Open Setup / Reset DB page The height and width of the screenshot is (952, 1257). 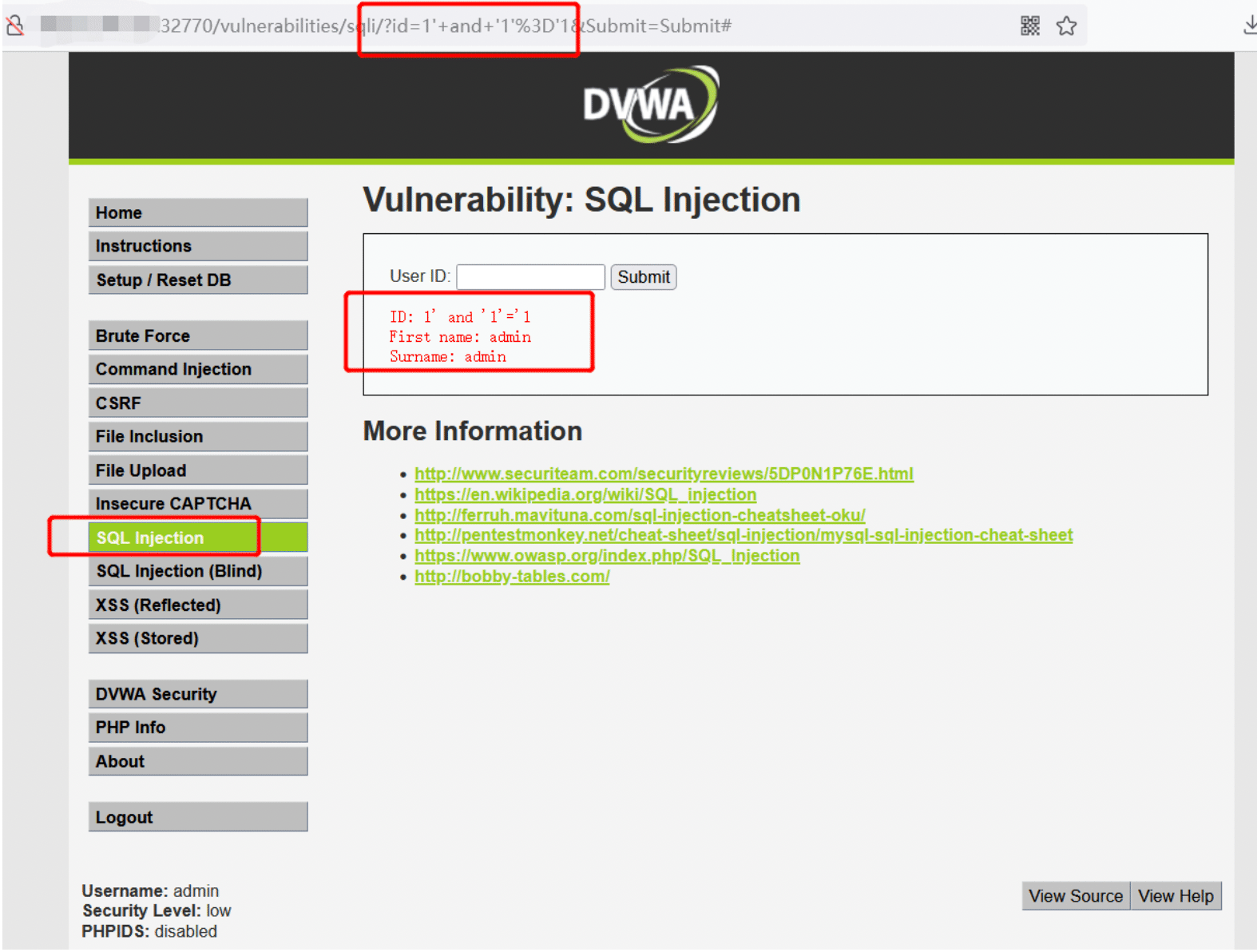coord(198,280)
